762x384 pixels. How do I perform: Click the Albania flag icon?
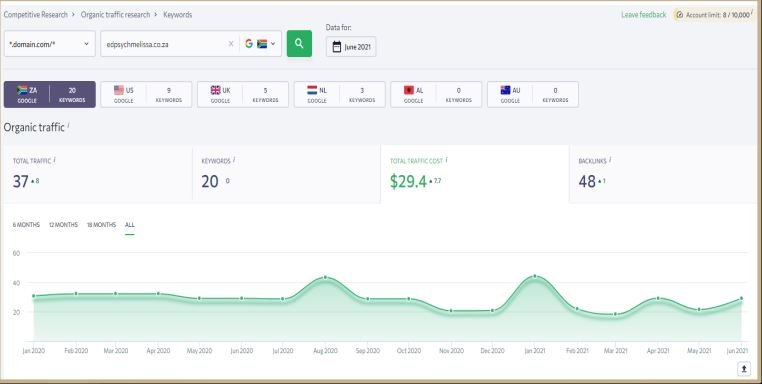tap(409, 90)
